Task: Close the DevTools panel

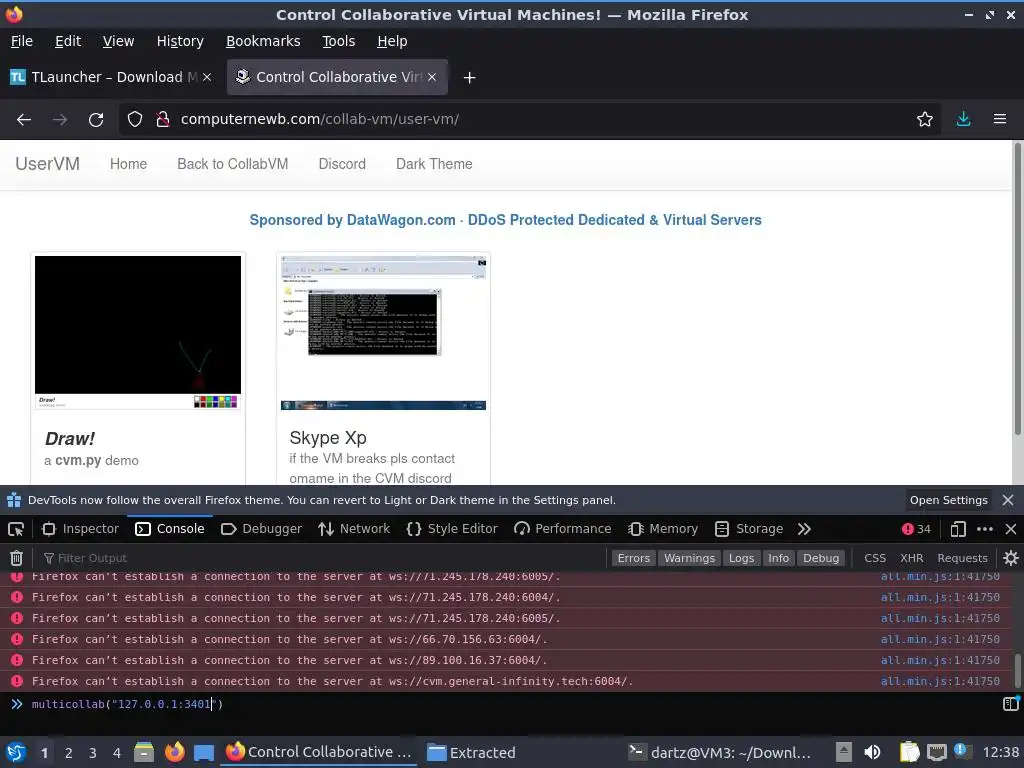Action: tap(1010, 529)
